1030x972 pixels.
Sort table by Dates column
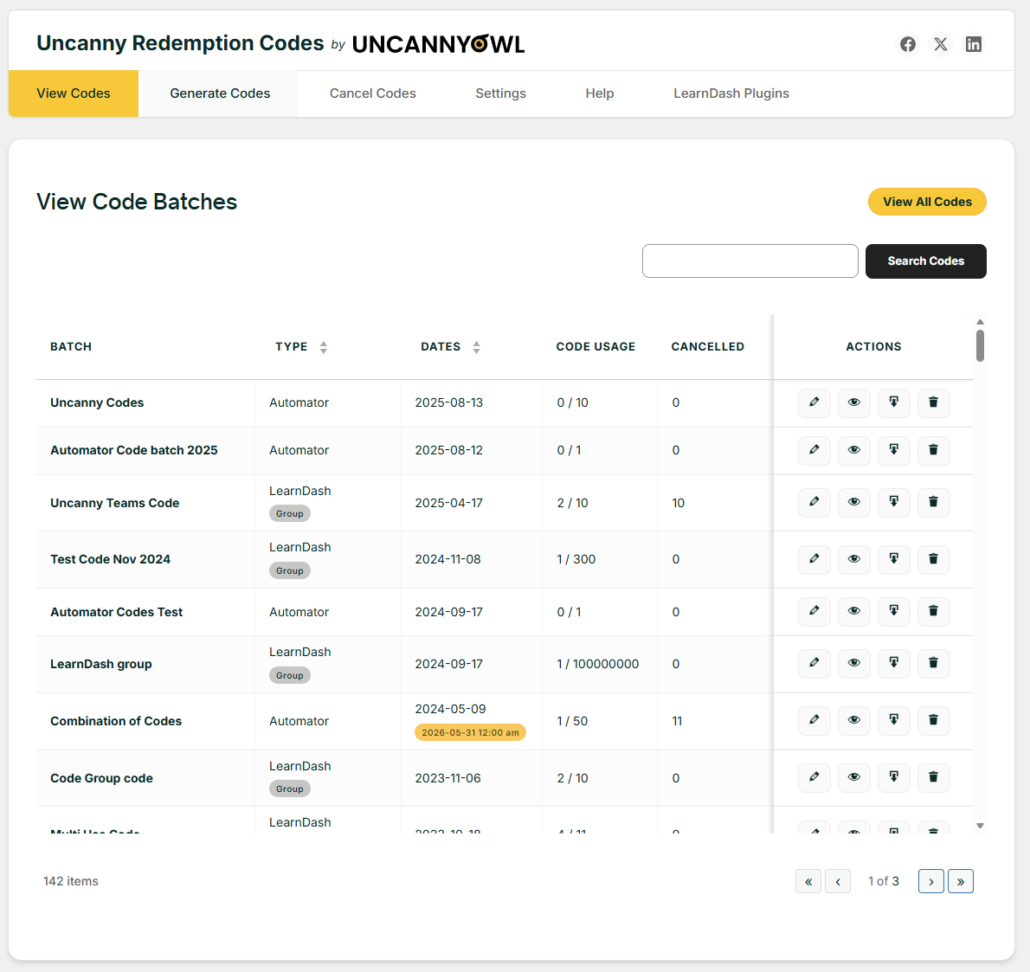476,347
